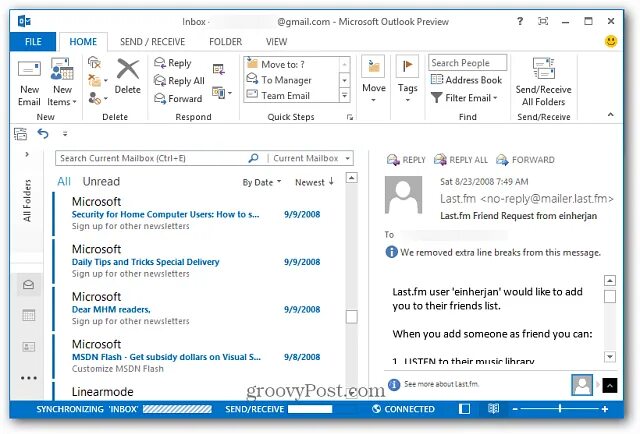The width and height of the screenshot is (640, 434).
Task: Expand the people pane arrow
Action: (610, 385)
